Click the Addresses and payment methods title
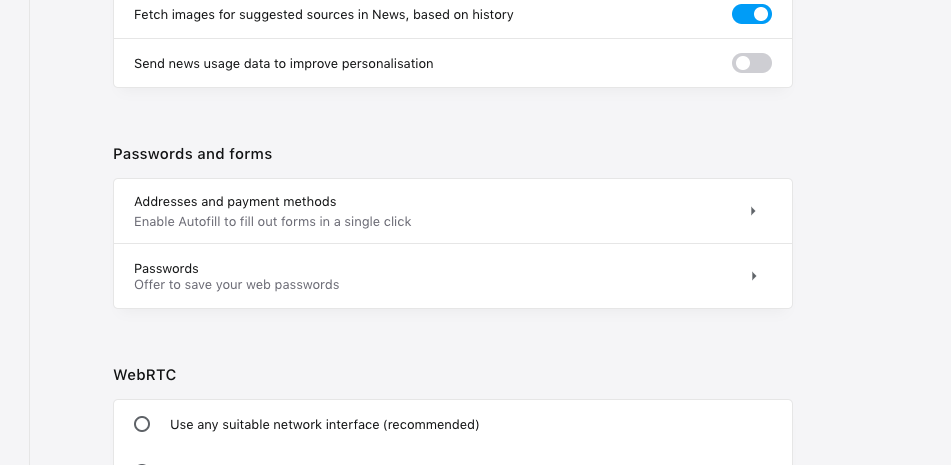This screenshot has height=465, width=951. 235,201
